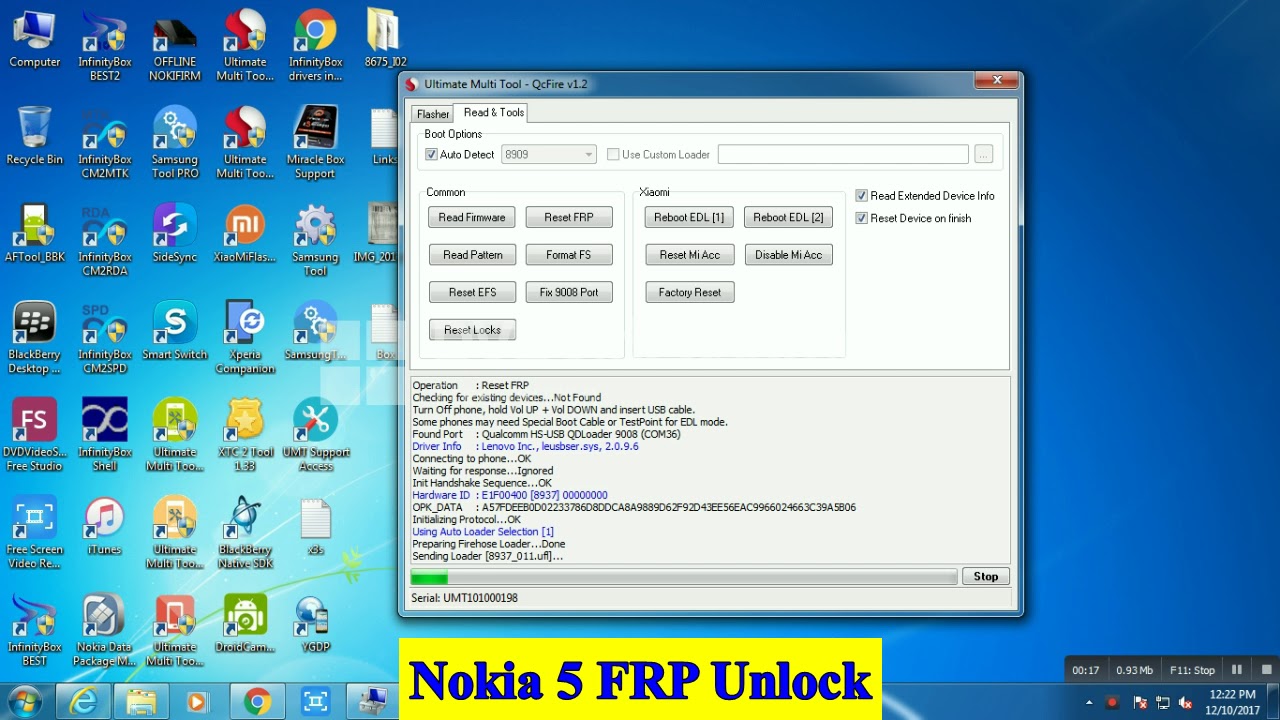Select the InfinityBox CM2RDA shortcut

pyautogui.click(x=105, y=240)
